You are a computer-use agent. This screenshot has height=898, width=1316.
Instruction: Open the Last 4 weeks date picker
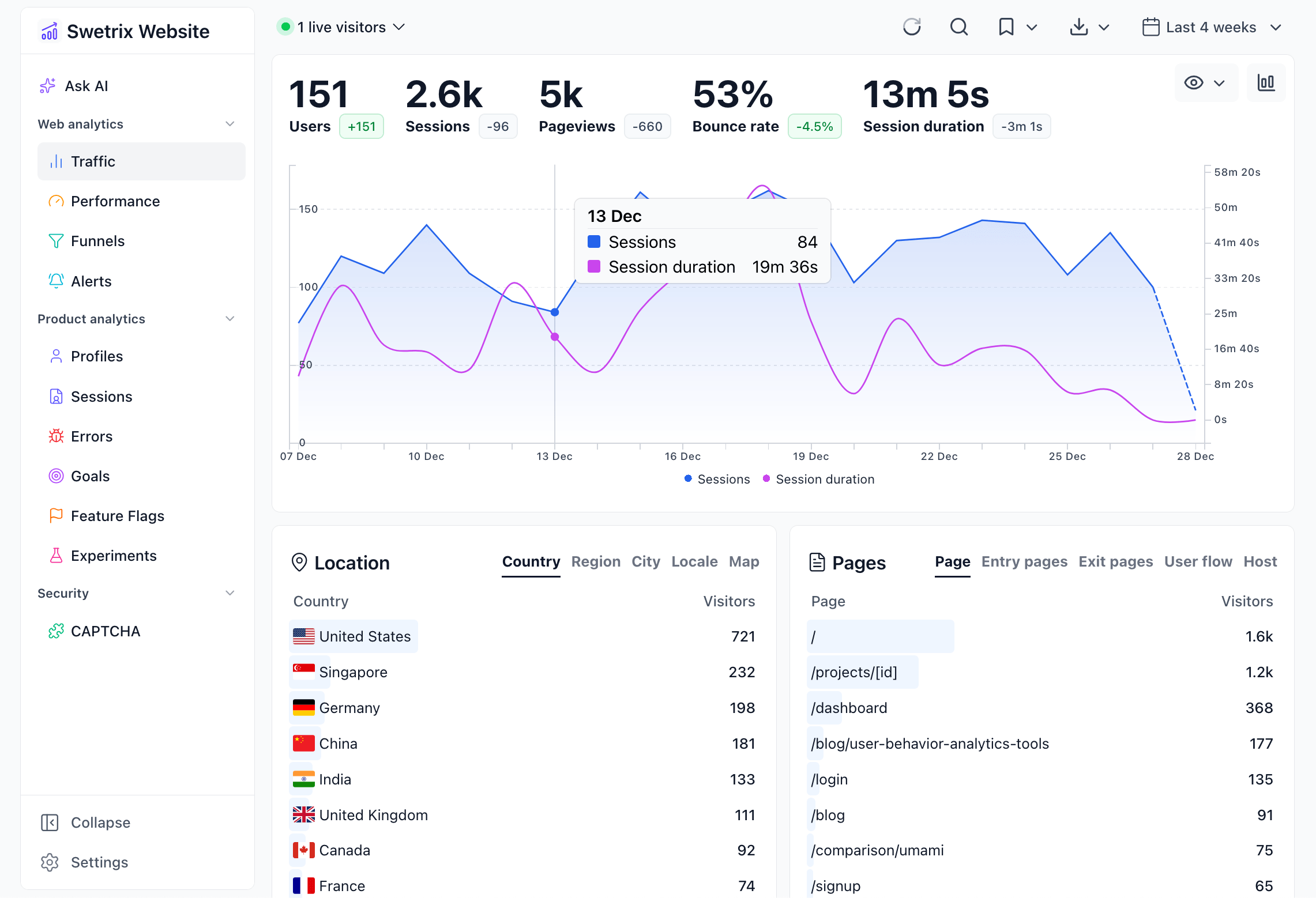point(1210,27)
